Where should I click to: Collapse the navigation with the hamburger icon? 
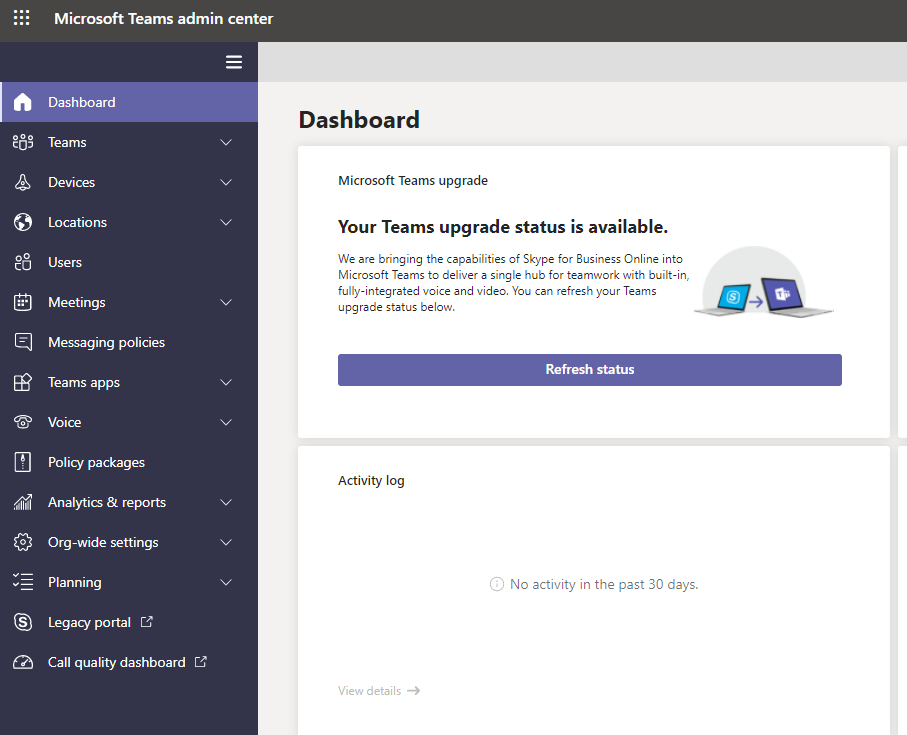(234, 62)
